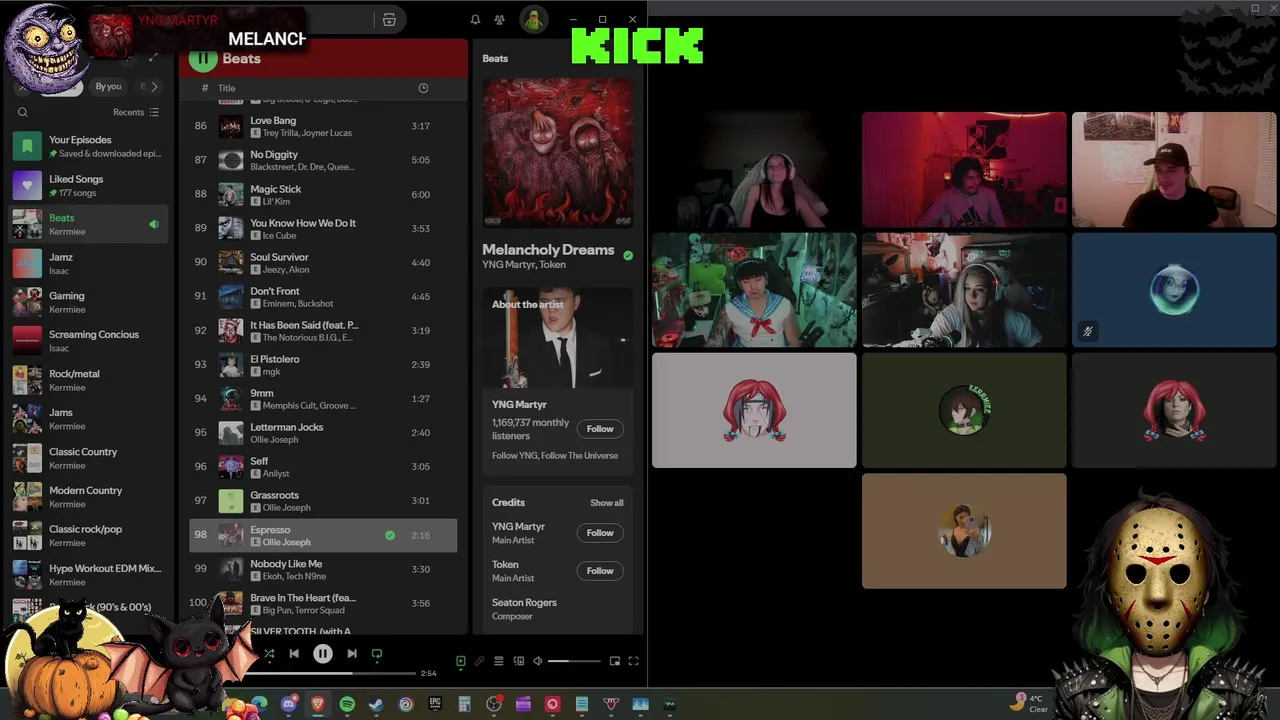The height and width of the screenshot is (720, 1280).
Task: Pause playback with the bottom player button
Action: tap(323, 654)
